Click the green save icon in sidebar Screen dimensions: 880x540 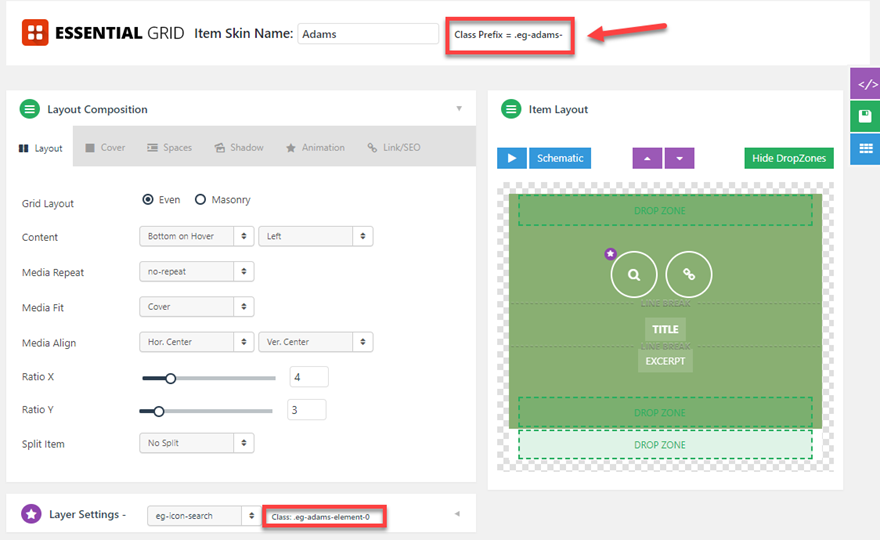[865, 117]
